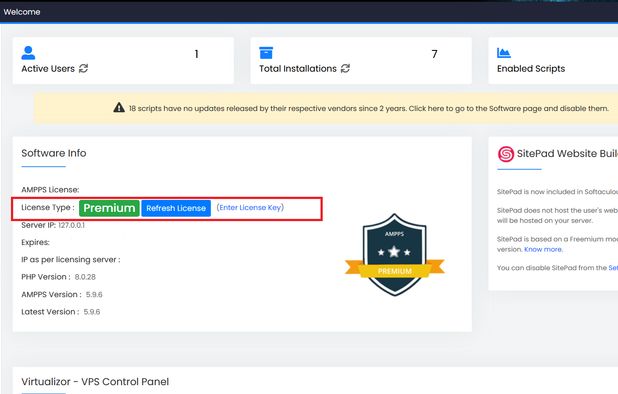The height and width of the screenshot is (394, 618).
Task: Click the Total Installations archive box icon
Action: (x=266, y=53)
